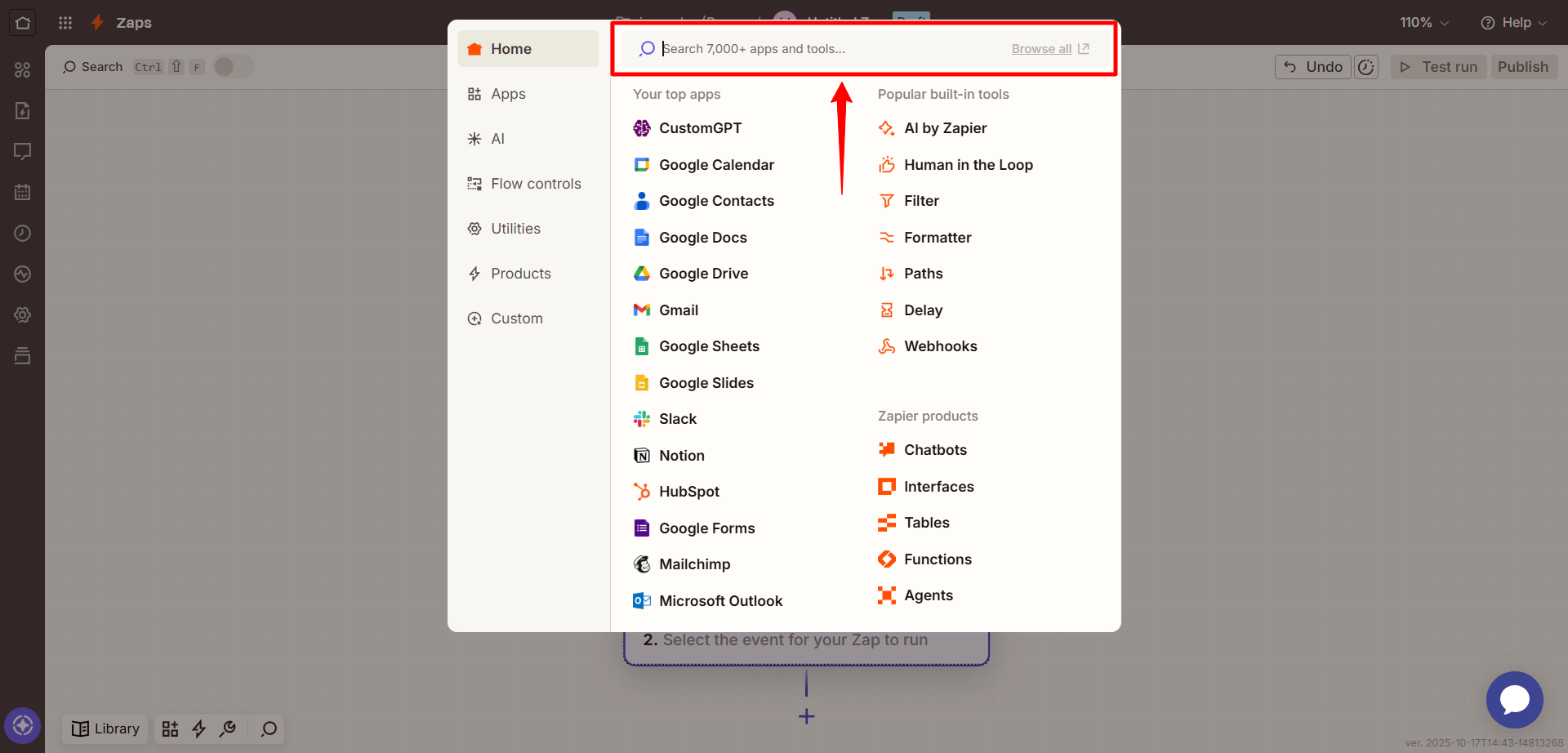Screen dimensions: 1568x753
Task: Choose Google Forms app
Action: [694, 528]
